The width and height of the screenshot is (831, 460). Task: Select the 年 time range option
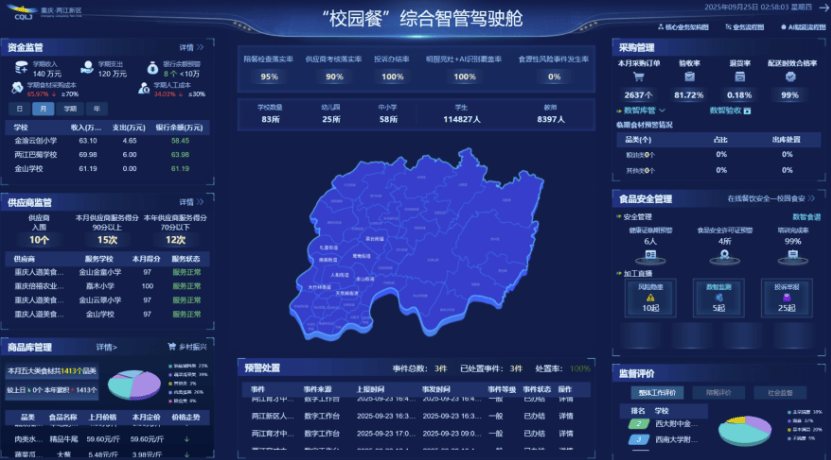tap(96, 108)
